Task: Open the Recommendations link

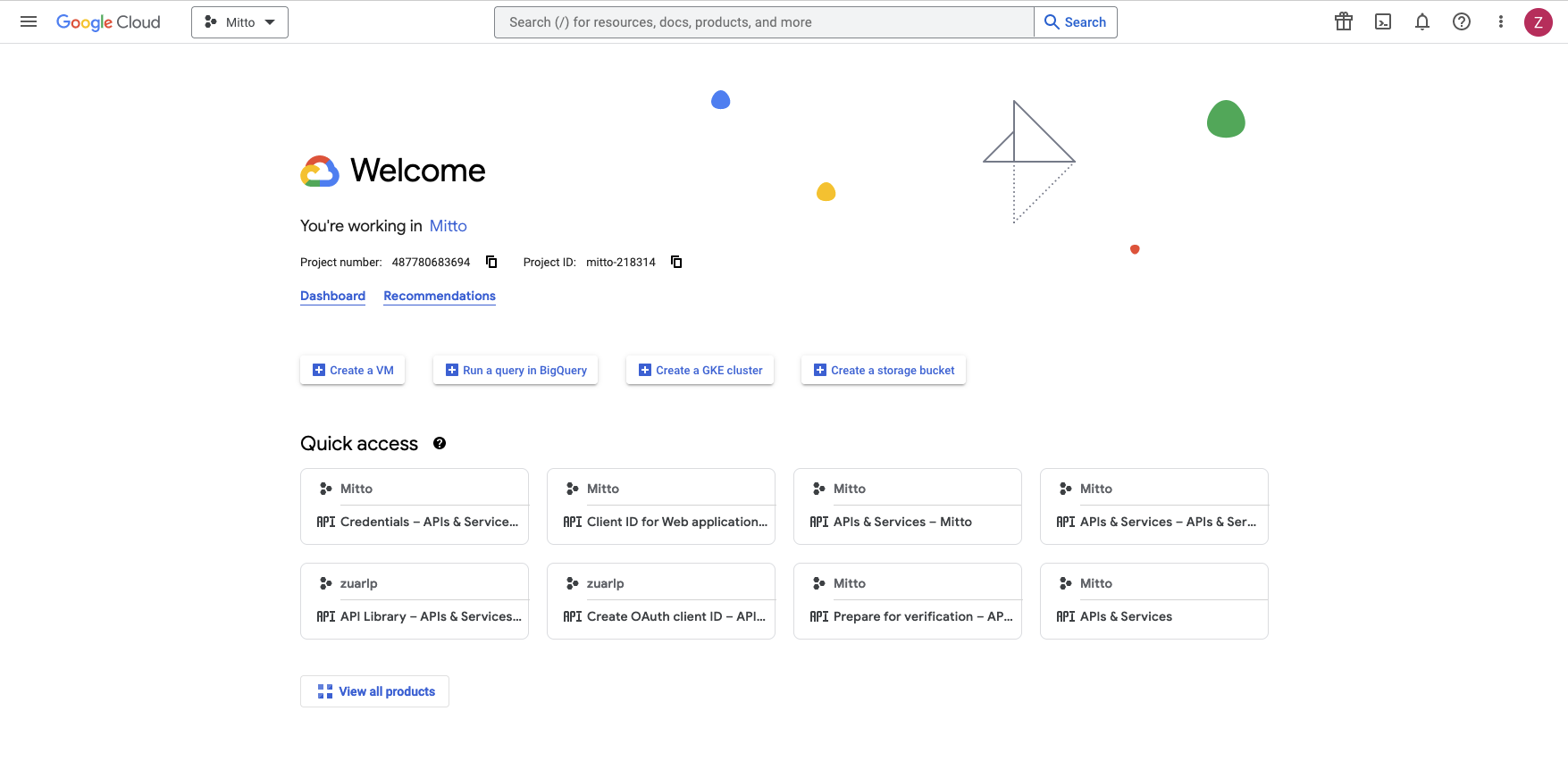Action: click(440, 296)
